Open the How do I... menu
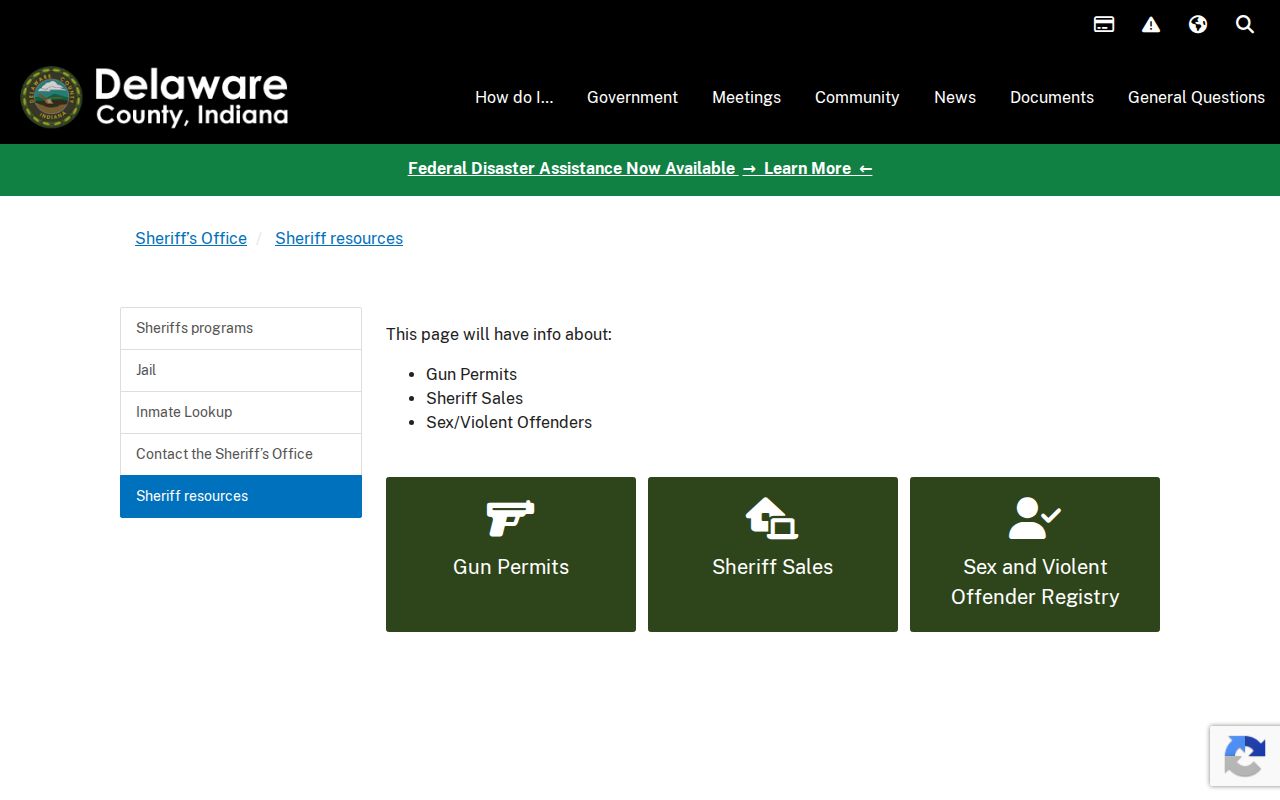 point(514,97)
